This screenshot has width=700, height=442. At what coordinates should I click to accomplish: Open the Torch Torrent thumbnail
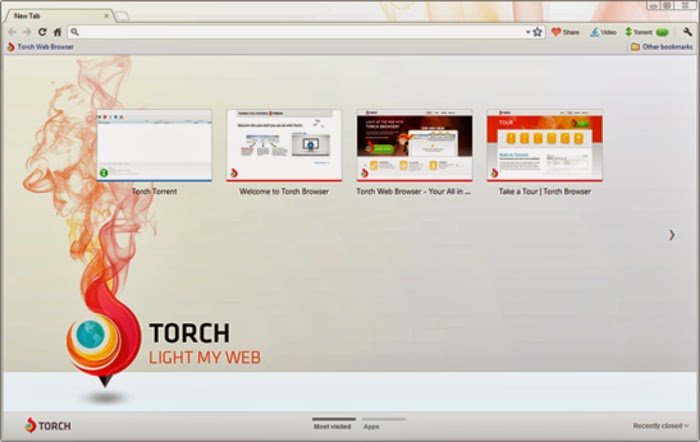tap(154, 146)
